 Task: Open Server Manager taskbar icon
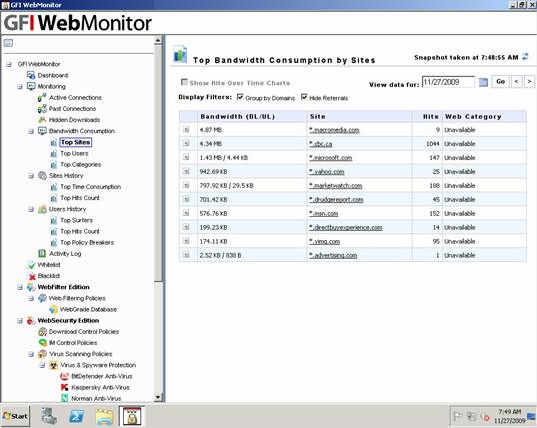point(49,416)
